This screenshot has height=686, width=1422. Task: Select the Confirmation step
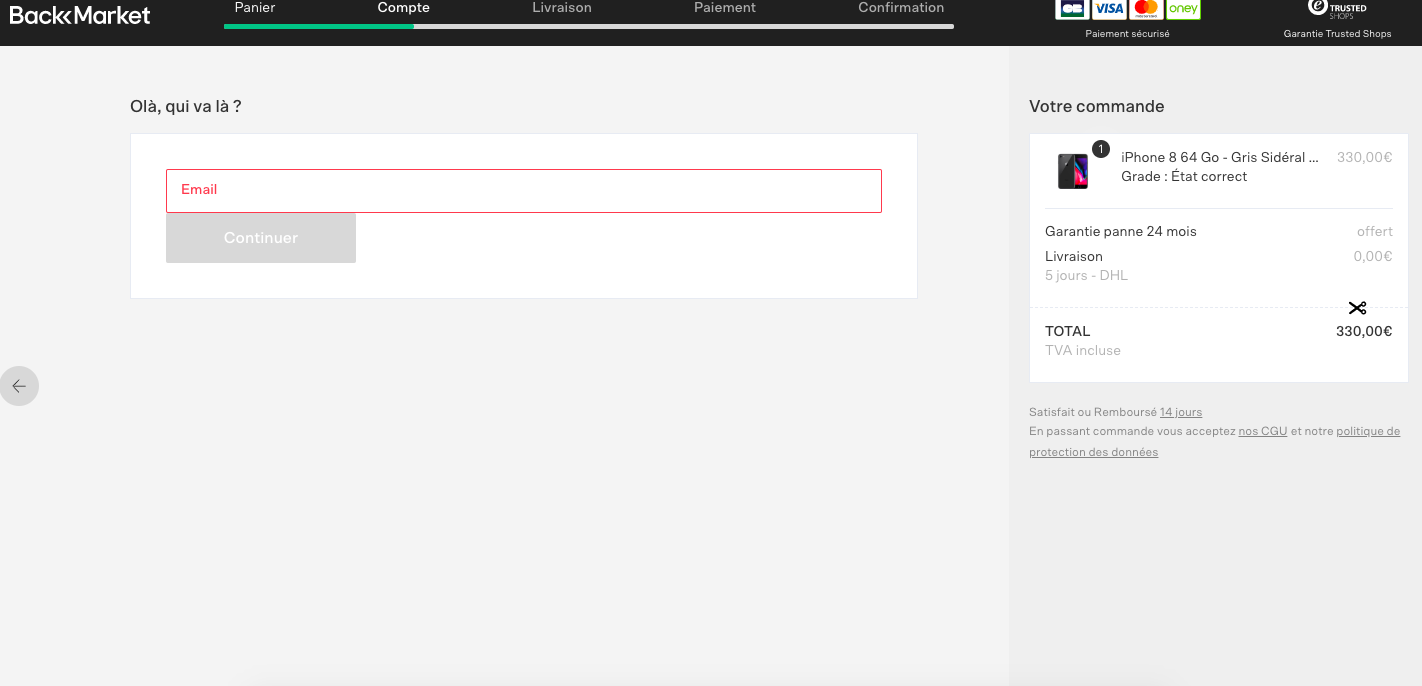(901, 8)
